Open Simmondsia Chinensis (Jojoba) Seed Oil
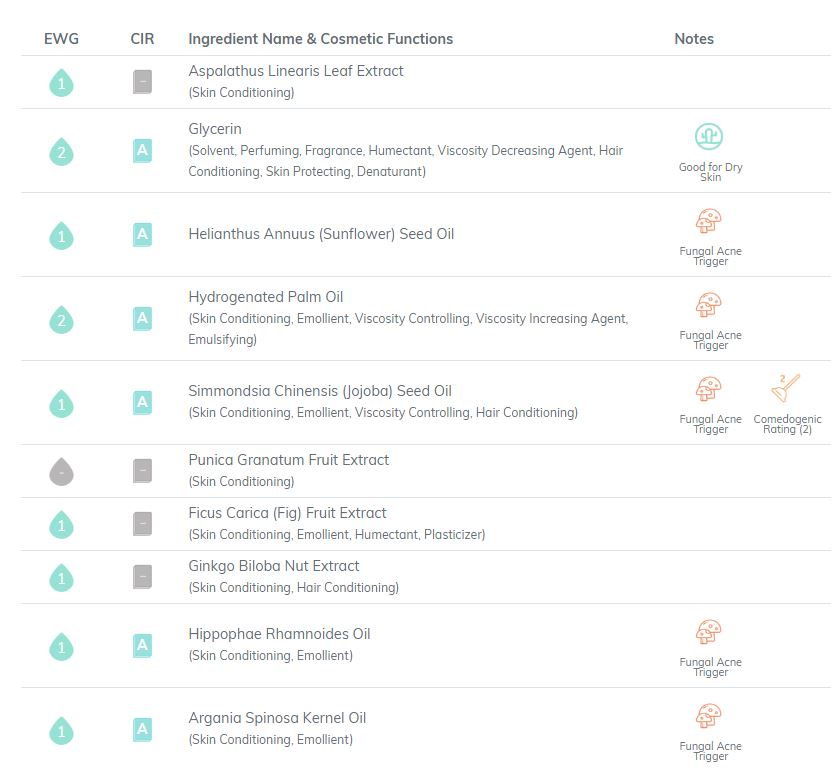The height and width of the screenshot is (771, 839). 320,391
